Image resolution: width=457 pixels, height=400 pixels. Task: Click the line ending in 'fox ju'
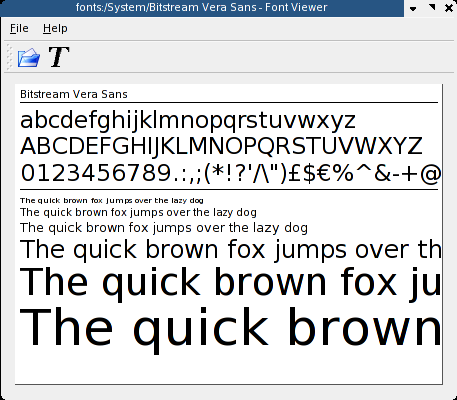pyautogui.click(x=231, y=283)
